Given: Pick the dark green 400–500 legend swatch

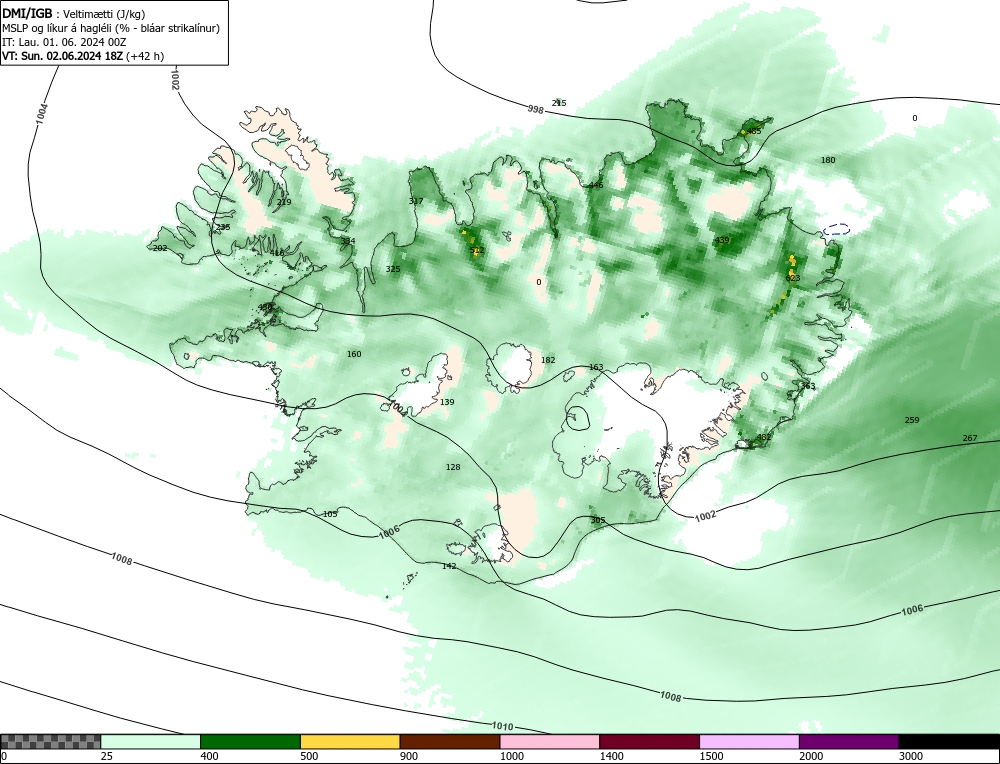Looking at the screenshot, I should pos(250,741).
